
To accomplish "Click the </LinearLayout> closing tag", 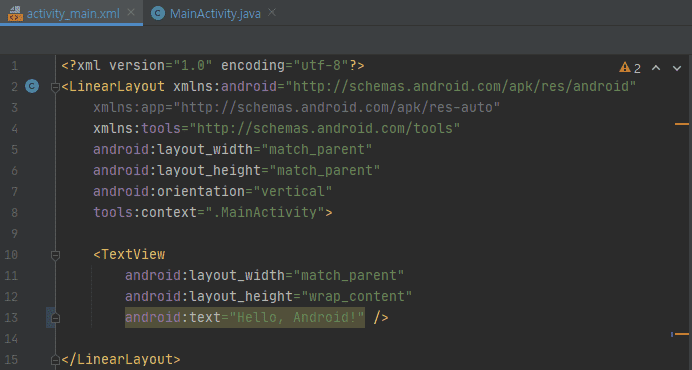I will click(x=121, y=359).
